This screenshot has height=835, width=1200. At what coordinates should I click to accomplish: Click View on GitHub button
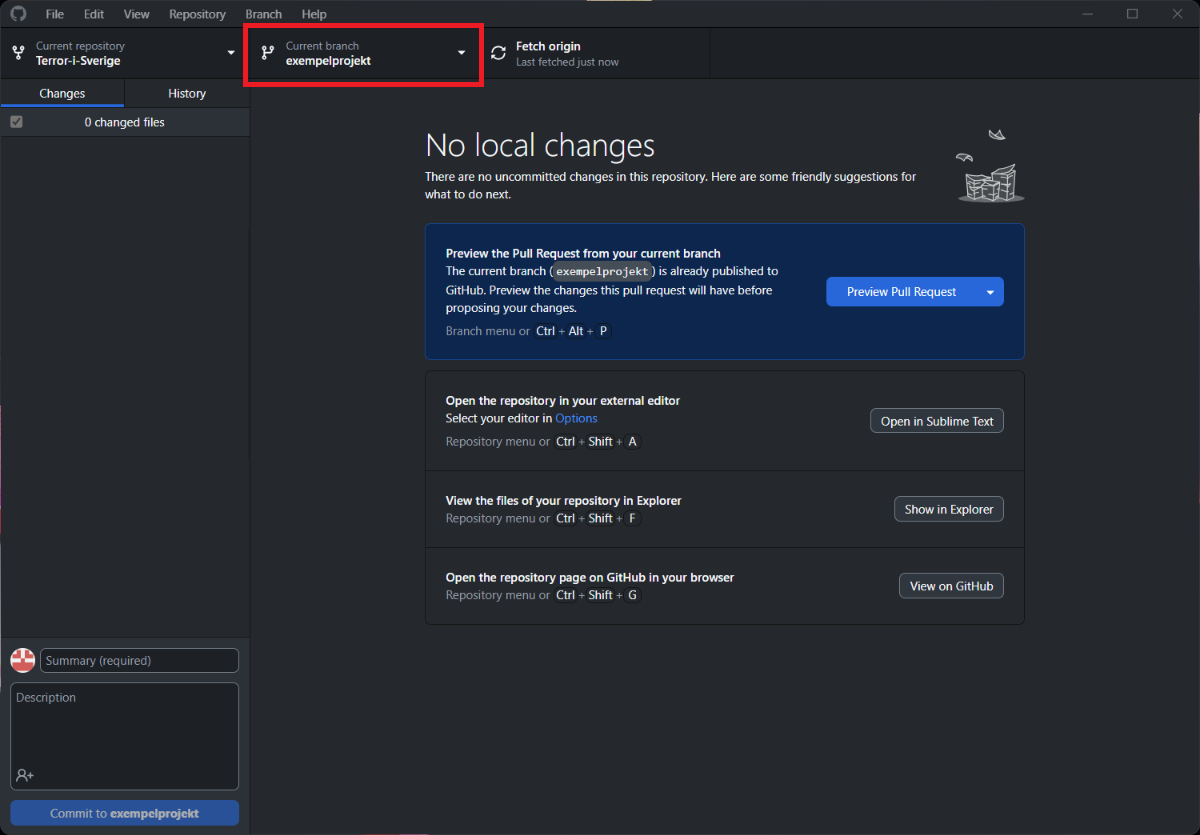pyautogui.click(x=951, y=586)
